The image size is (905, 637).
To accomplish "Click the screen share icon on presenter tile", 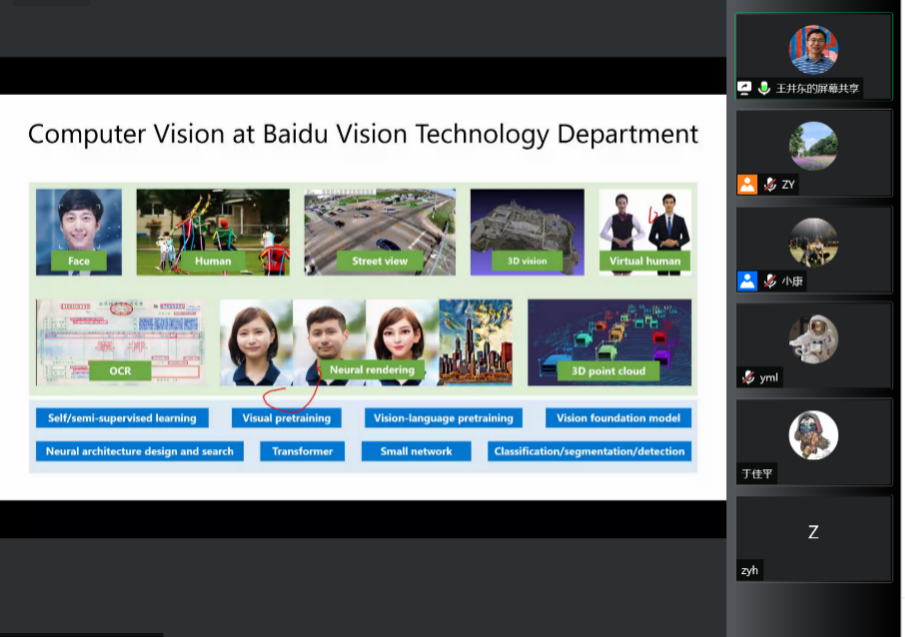I will pos(745,88).
